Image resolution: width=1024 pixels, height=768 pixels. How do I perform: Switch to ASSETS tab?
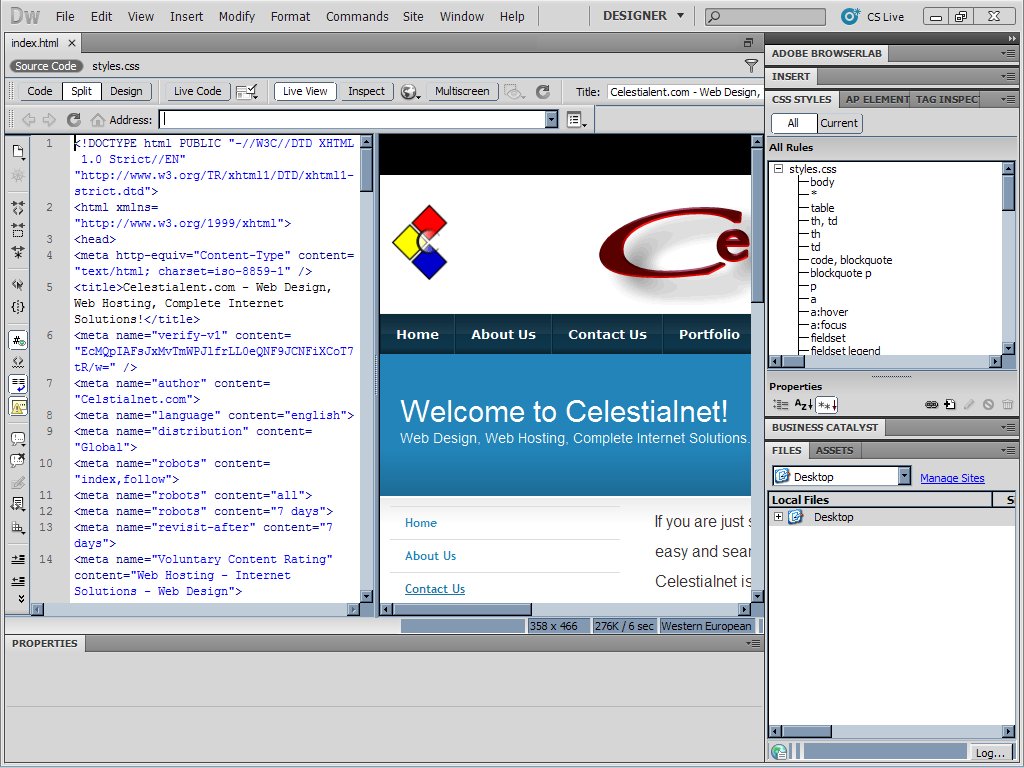click(834, 451)
